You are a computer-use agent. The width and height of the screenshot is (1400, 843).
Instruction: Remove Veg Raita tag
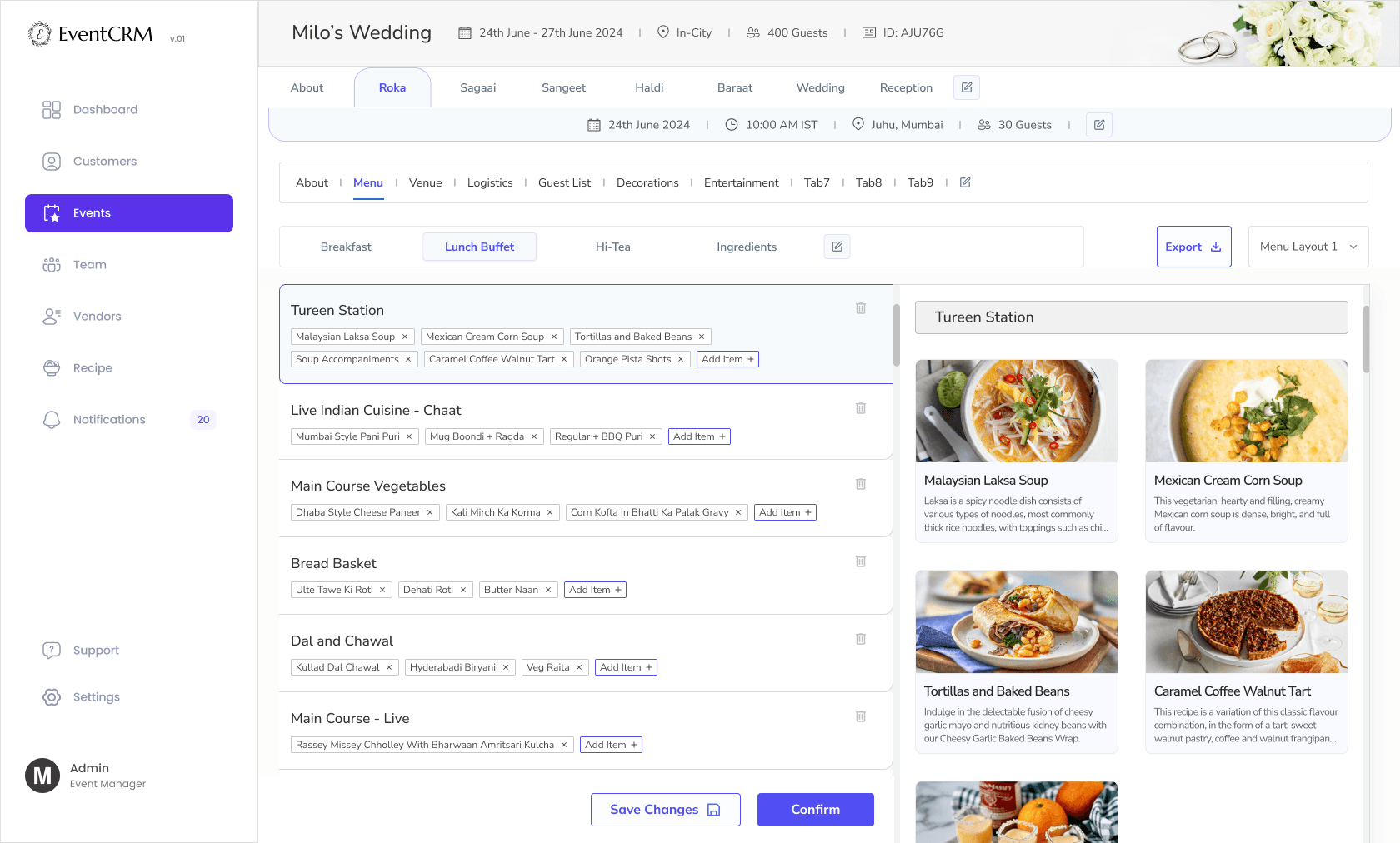tap(579, 667)
